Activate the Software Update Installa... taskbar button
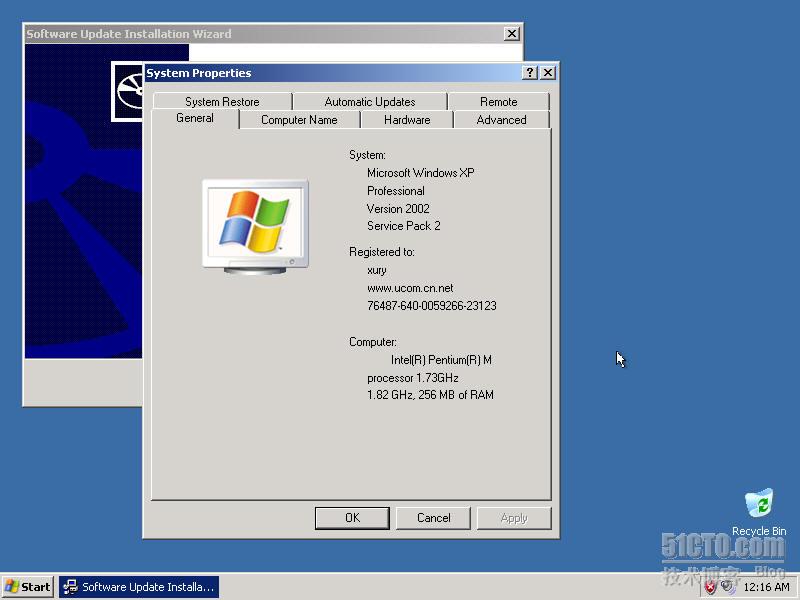This screenshot has height=600, width=800. pyautogui.click(x=139, y=587)
